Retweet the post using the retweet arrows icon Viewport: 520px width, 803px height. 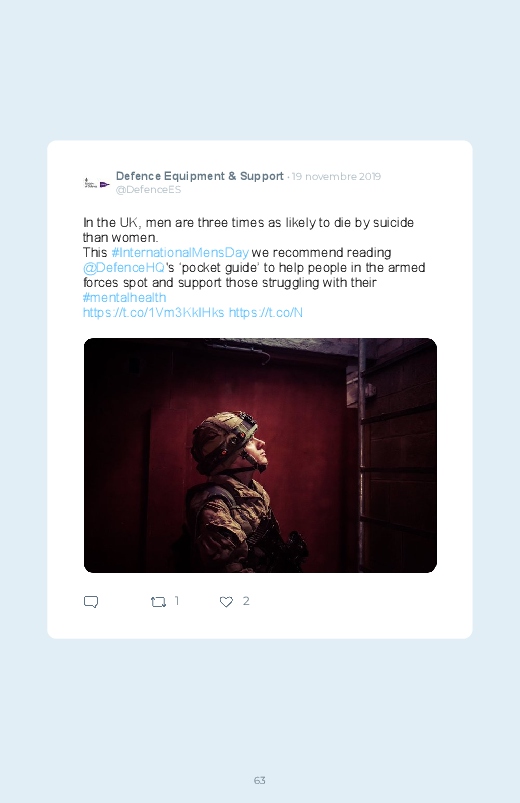point(158,602)
